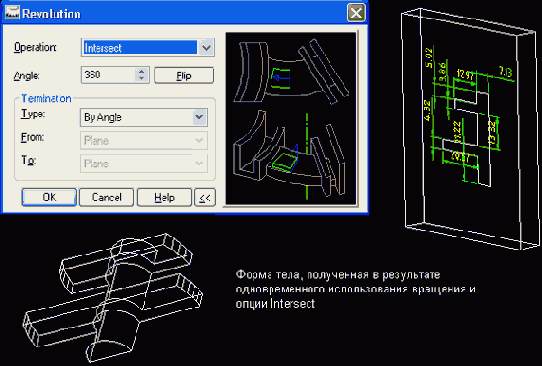The width and height of the screenshot is (542, 366).
Task: Click the disabled To Plane dropdown
Action: pos(143,163)
